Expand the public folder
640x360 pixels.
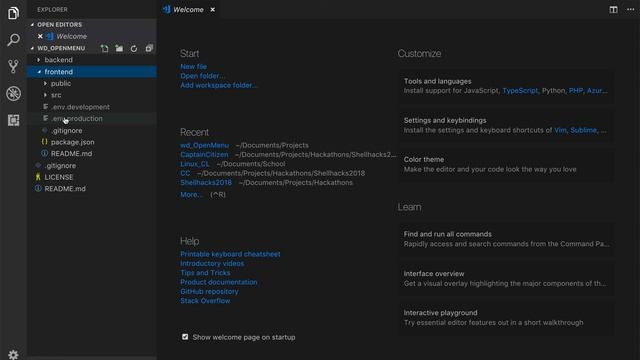pos(92,83)
